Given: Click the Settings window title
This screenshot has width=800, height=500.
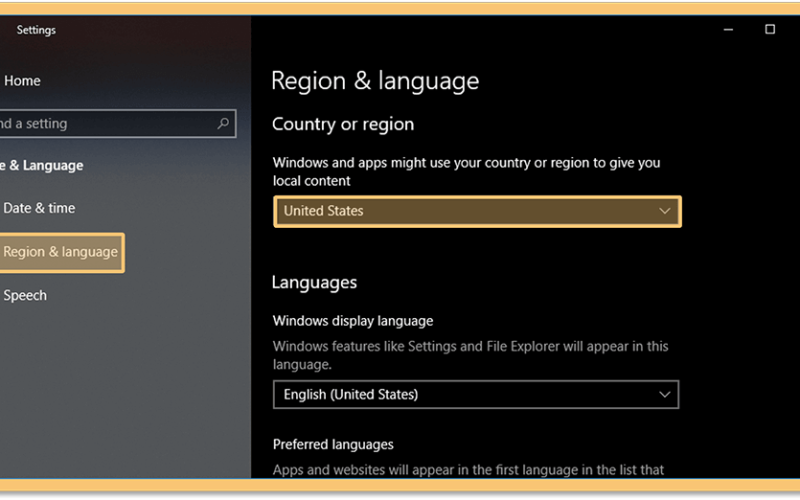Looking at the screenshot, I should pos(36,30).
